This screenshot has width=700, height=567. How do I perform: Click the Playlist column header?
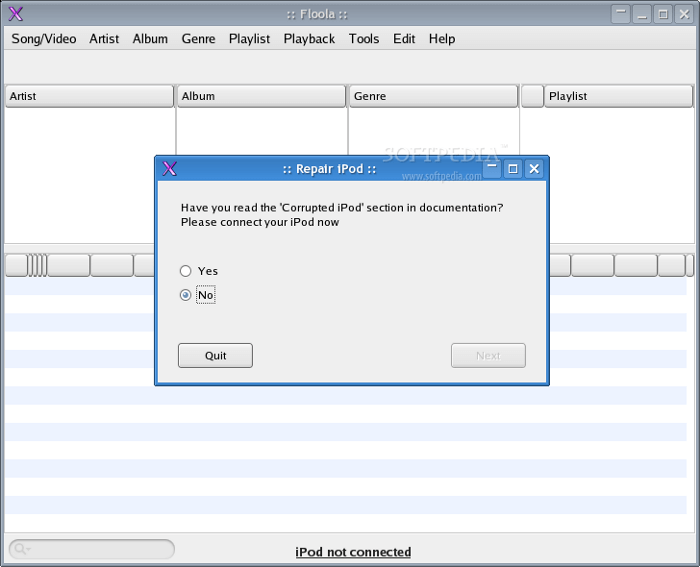tap(619, 96)
